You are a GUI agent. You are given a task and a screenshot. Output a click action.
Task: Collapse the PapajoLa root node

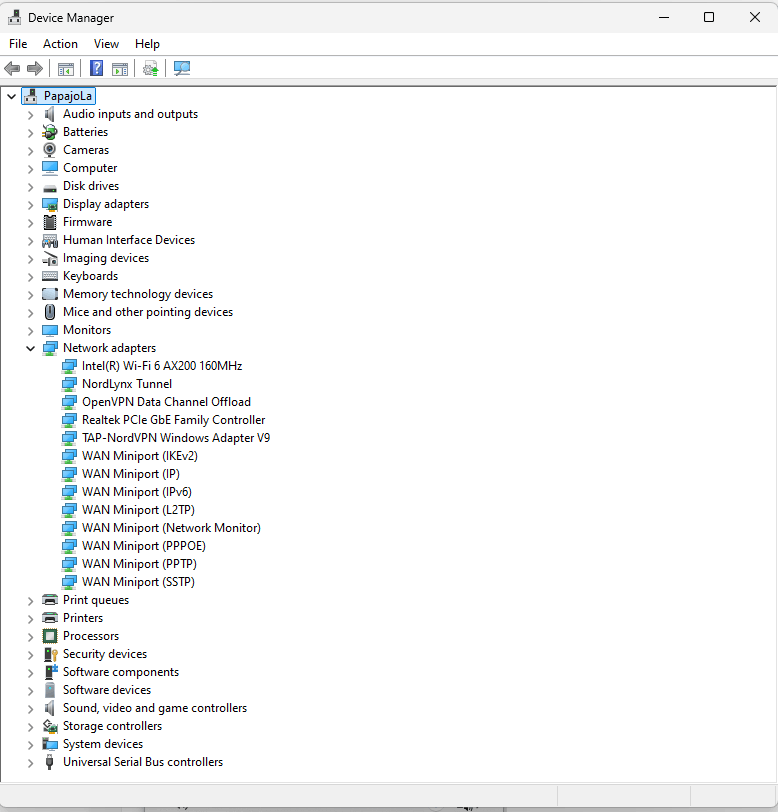[x=11, y=96]
